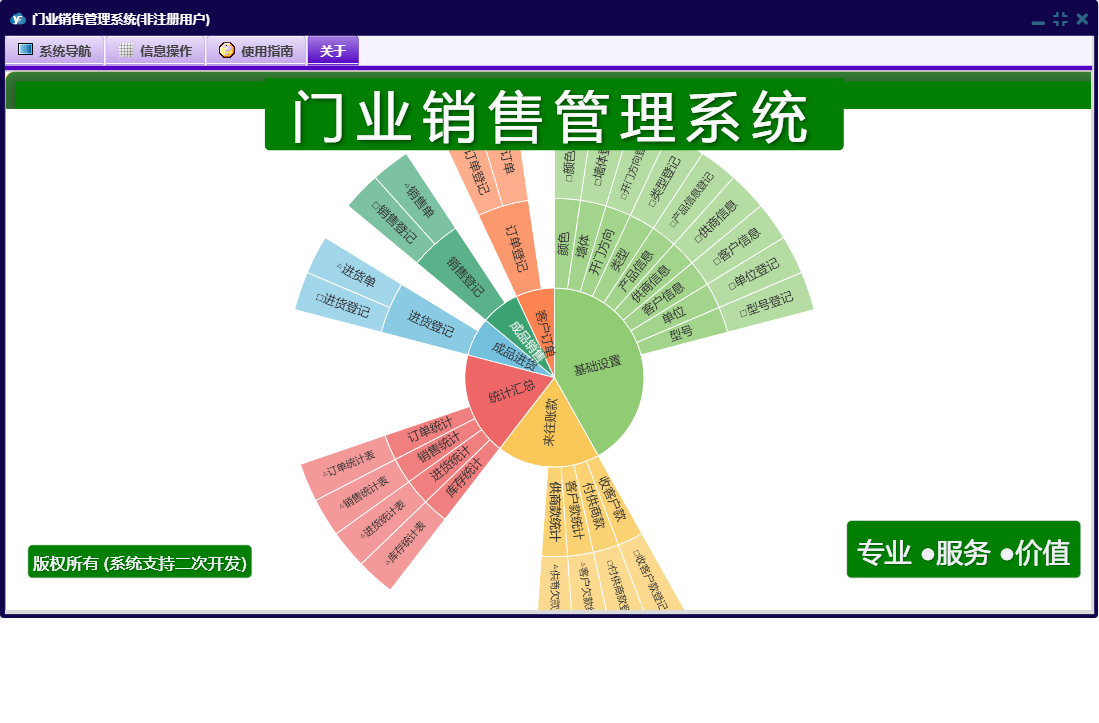
Task: Open the 付供商款 yellow segment
Action: (x=594, y=505)
